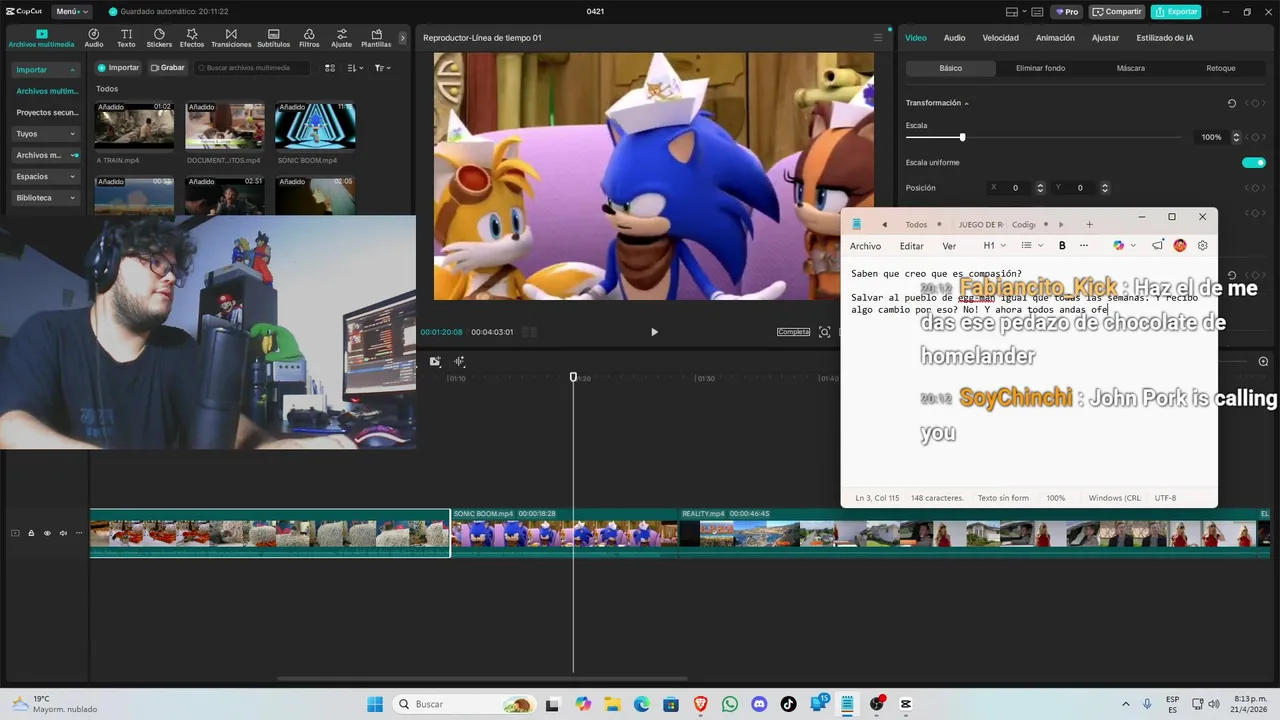Add keyframe diamond for Posición
This screenshot has height=720, width=1280.
click(x=1254, y=188)
